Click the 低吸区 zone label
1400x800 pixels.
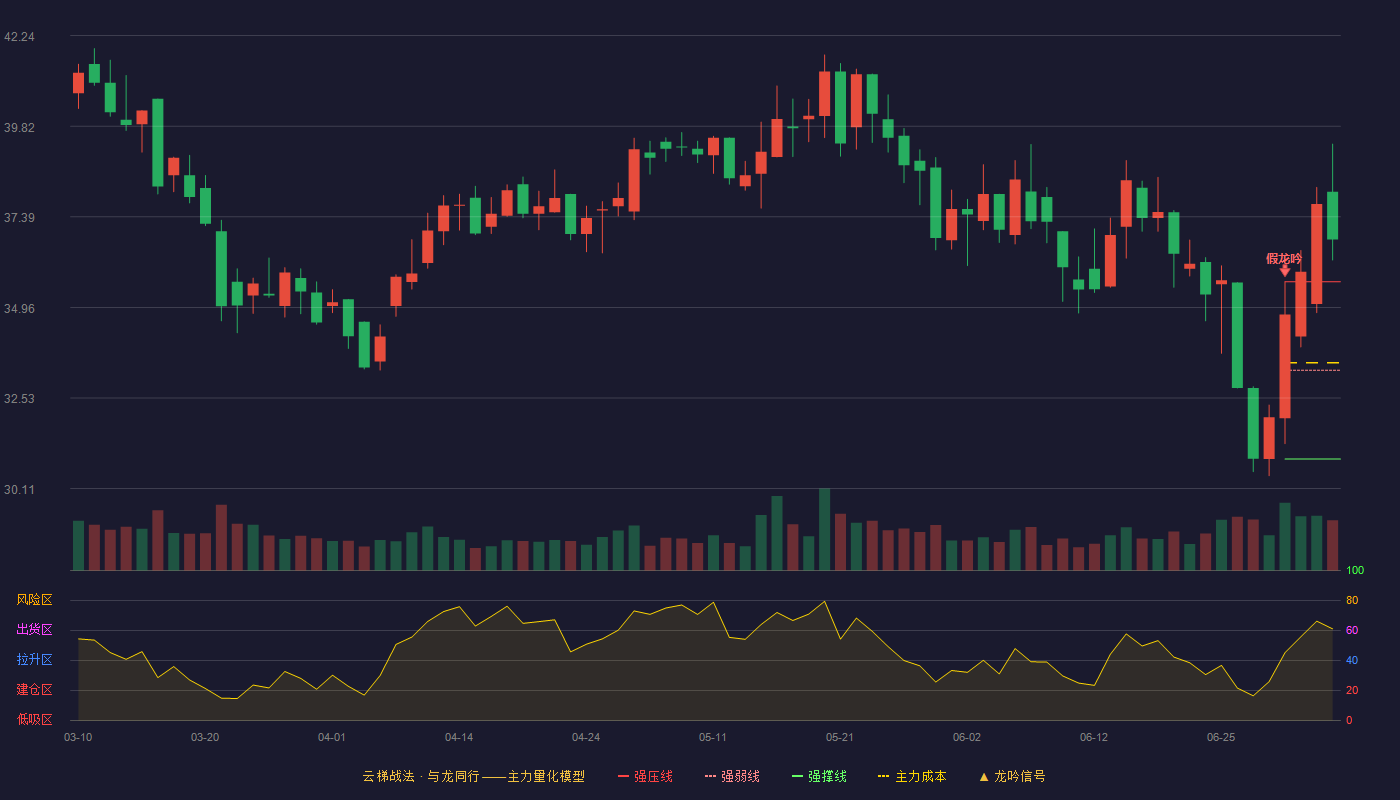click(x=34, y=719)
